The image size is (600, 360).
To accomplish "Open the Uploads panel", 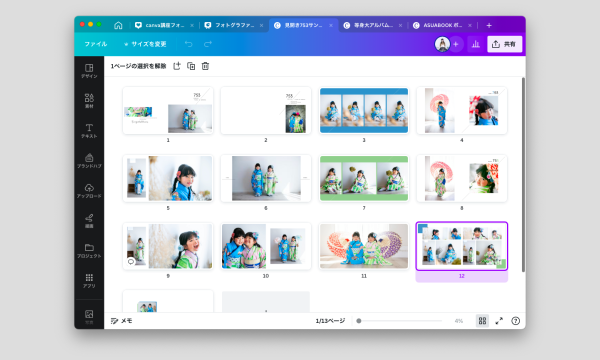I will pos(89,191).
